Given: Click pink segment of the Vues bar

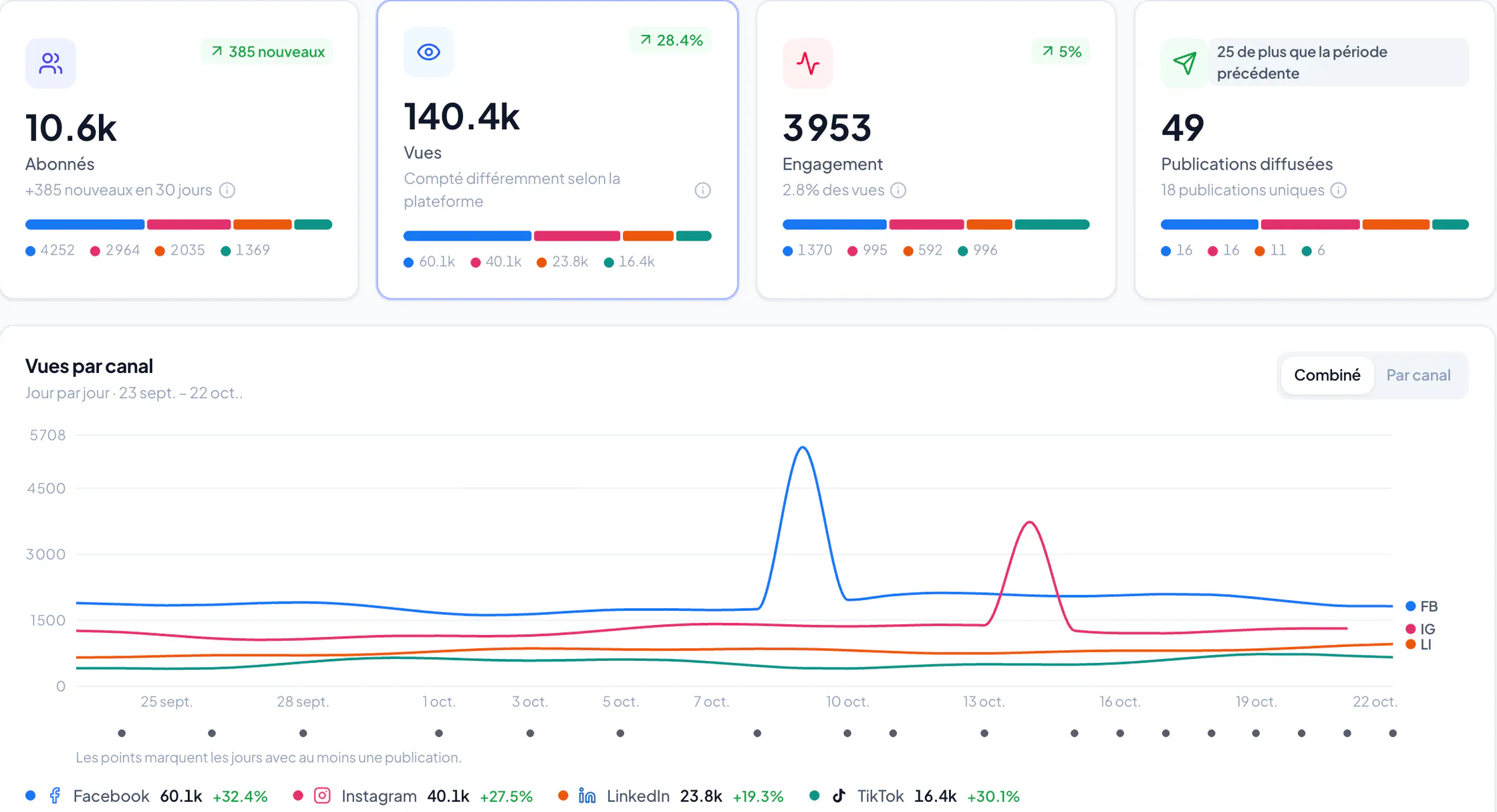Looking at the screenshot, I should pos(577,236).
